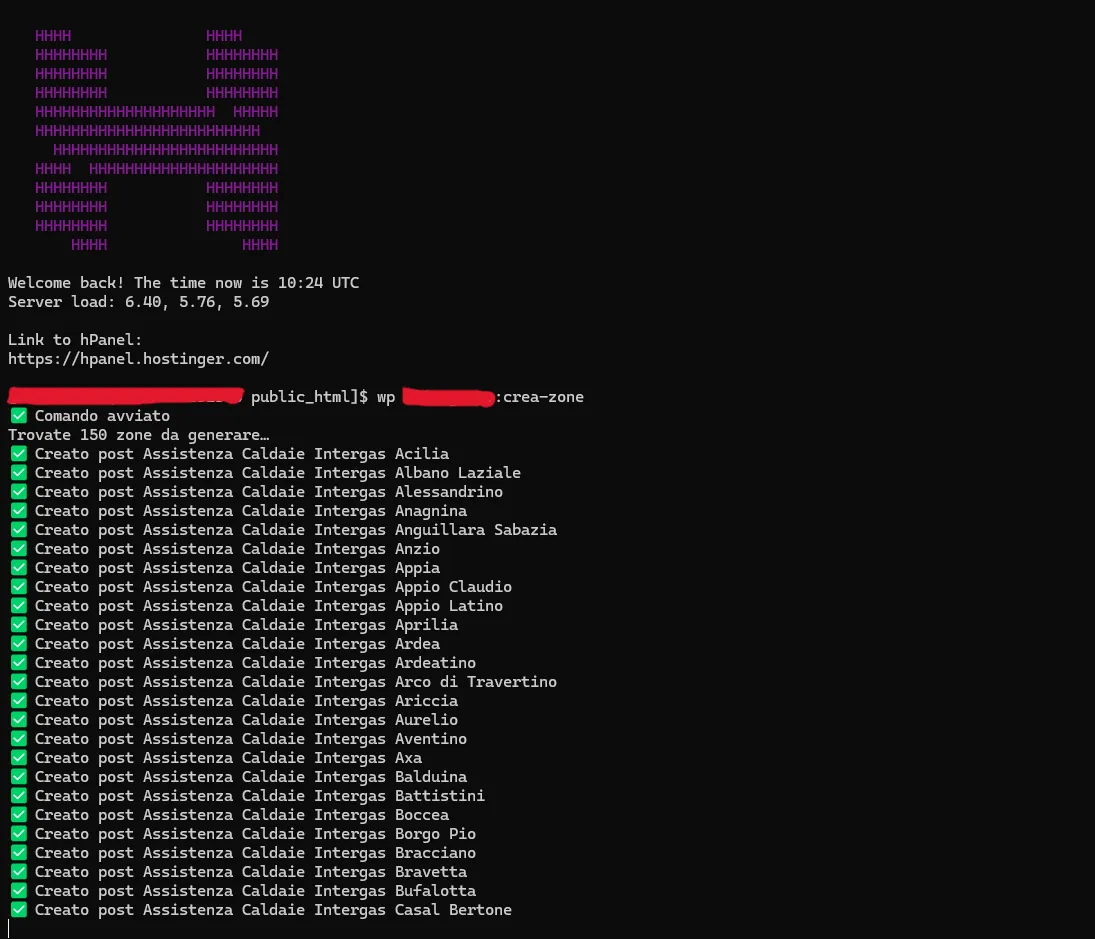Click the check icon on the Aurelio row
Screen dimensions: 1095x939
[19, 720]
